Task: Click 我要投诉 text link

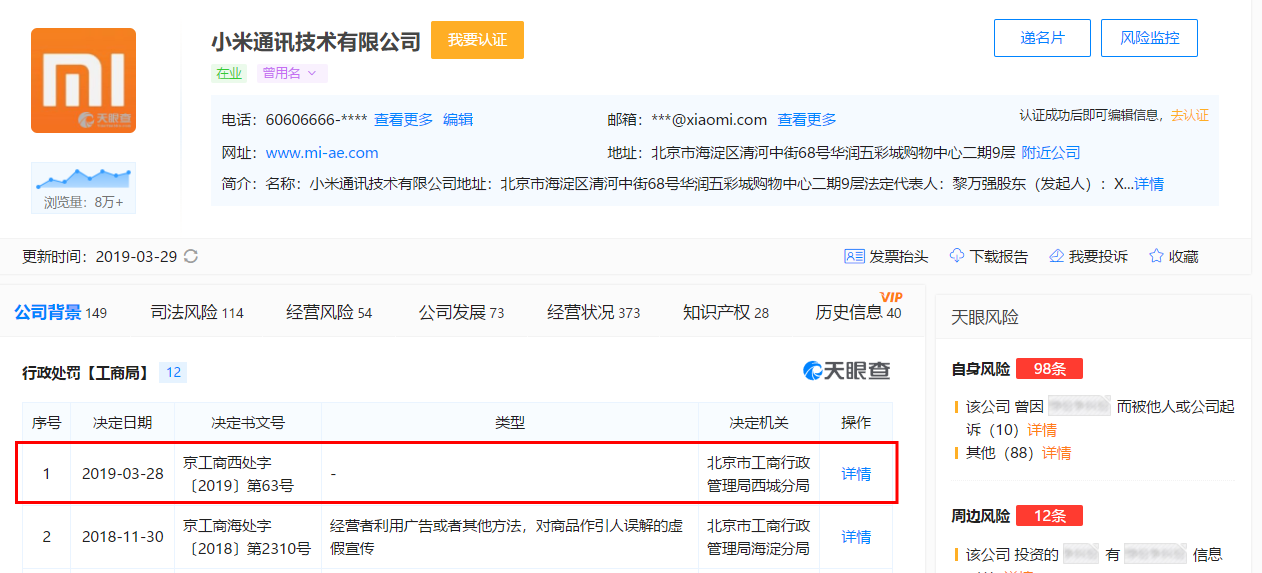Action: (x=1098, y=256)
